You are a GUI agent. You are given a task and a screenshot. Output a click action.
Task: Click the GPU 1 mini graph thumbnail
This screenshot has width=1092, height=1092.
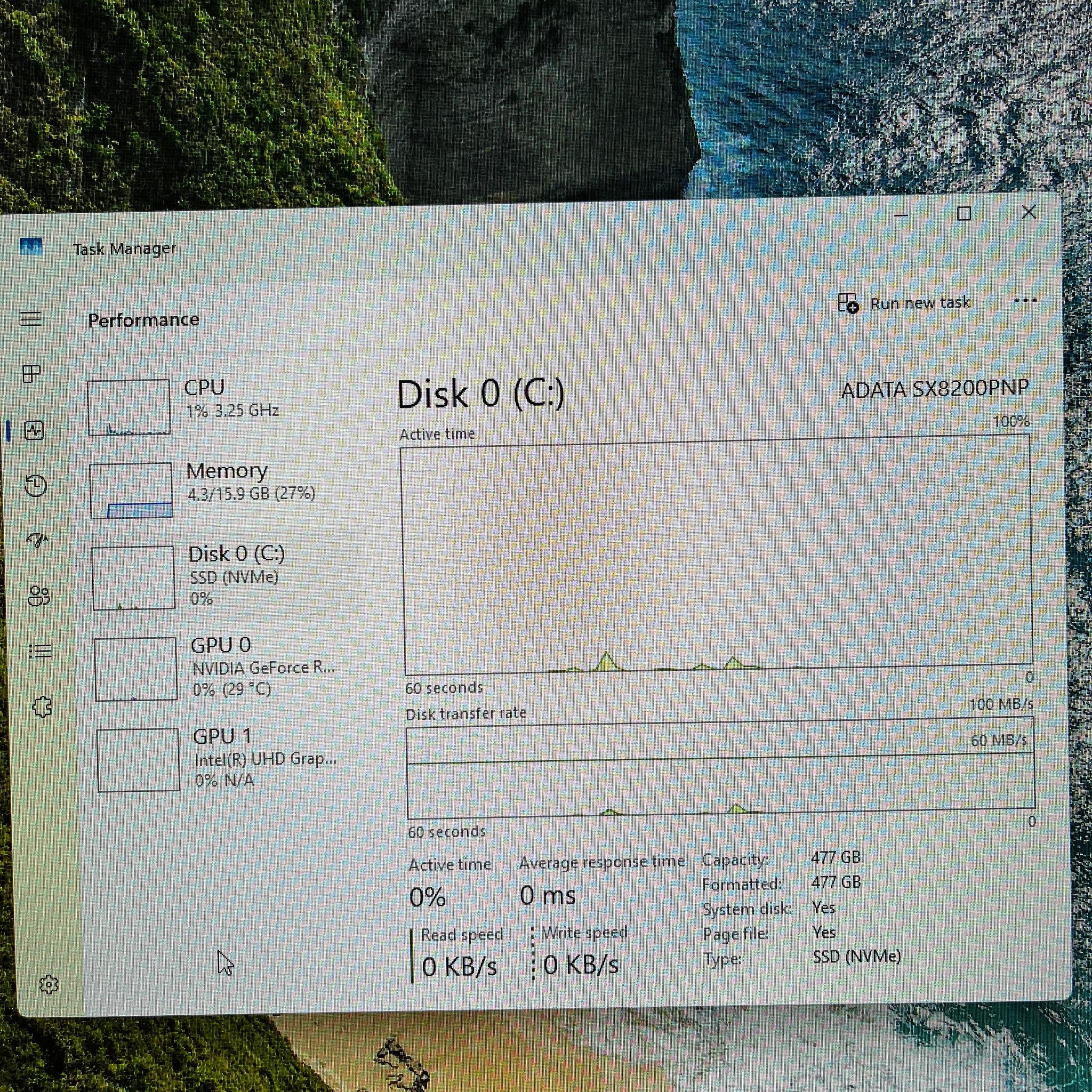[139, 760]
